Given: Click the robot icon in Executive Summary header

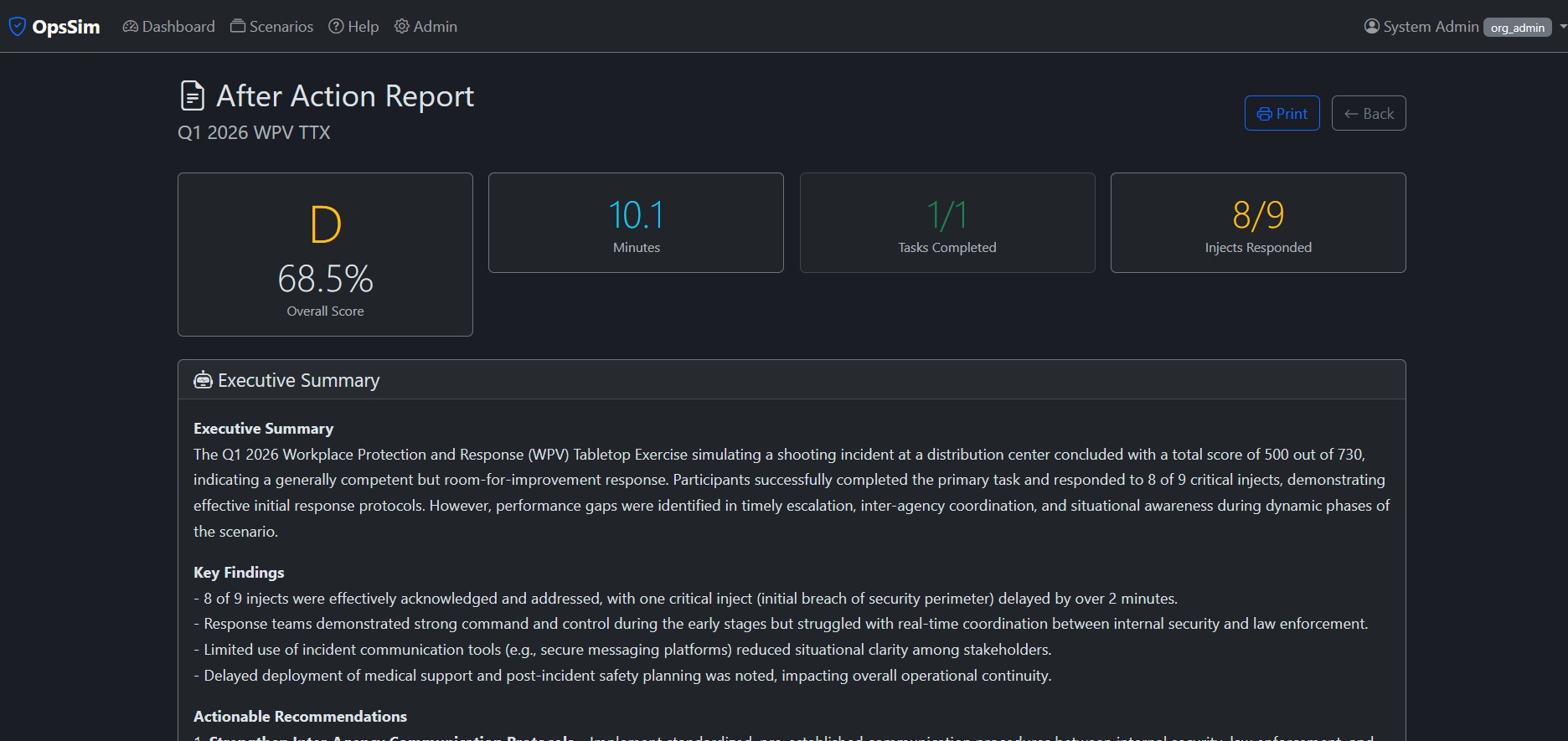Looking at the screenshot, I should [203, 380].
